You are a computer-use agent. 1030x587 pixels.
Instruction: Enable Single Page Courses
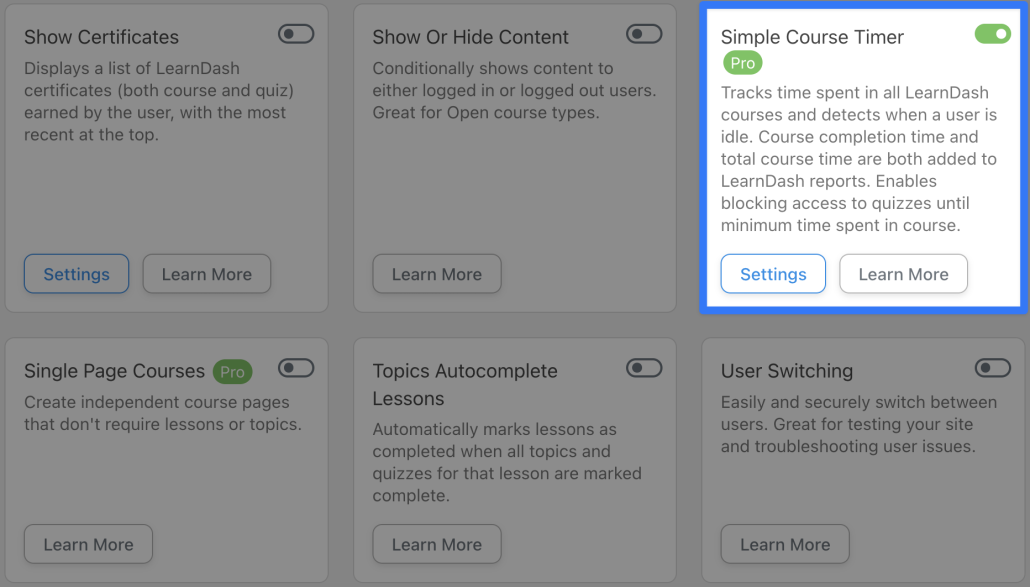pos(294,367)
